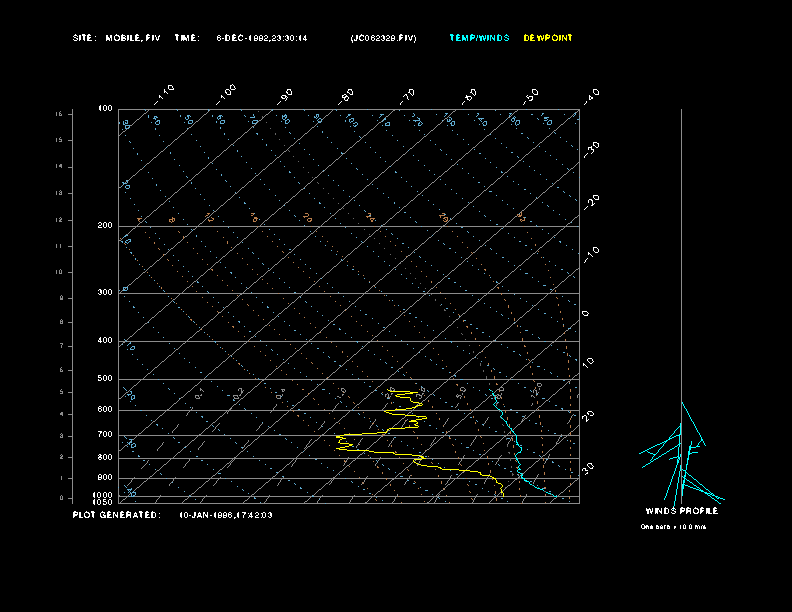Click the 200 pressure level label
Image resolution: width=792 pixels, height=612 pixels.
click(x=105, y=226)
